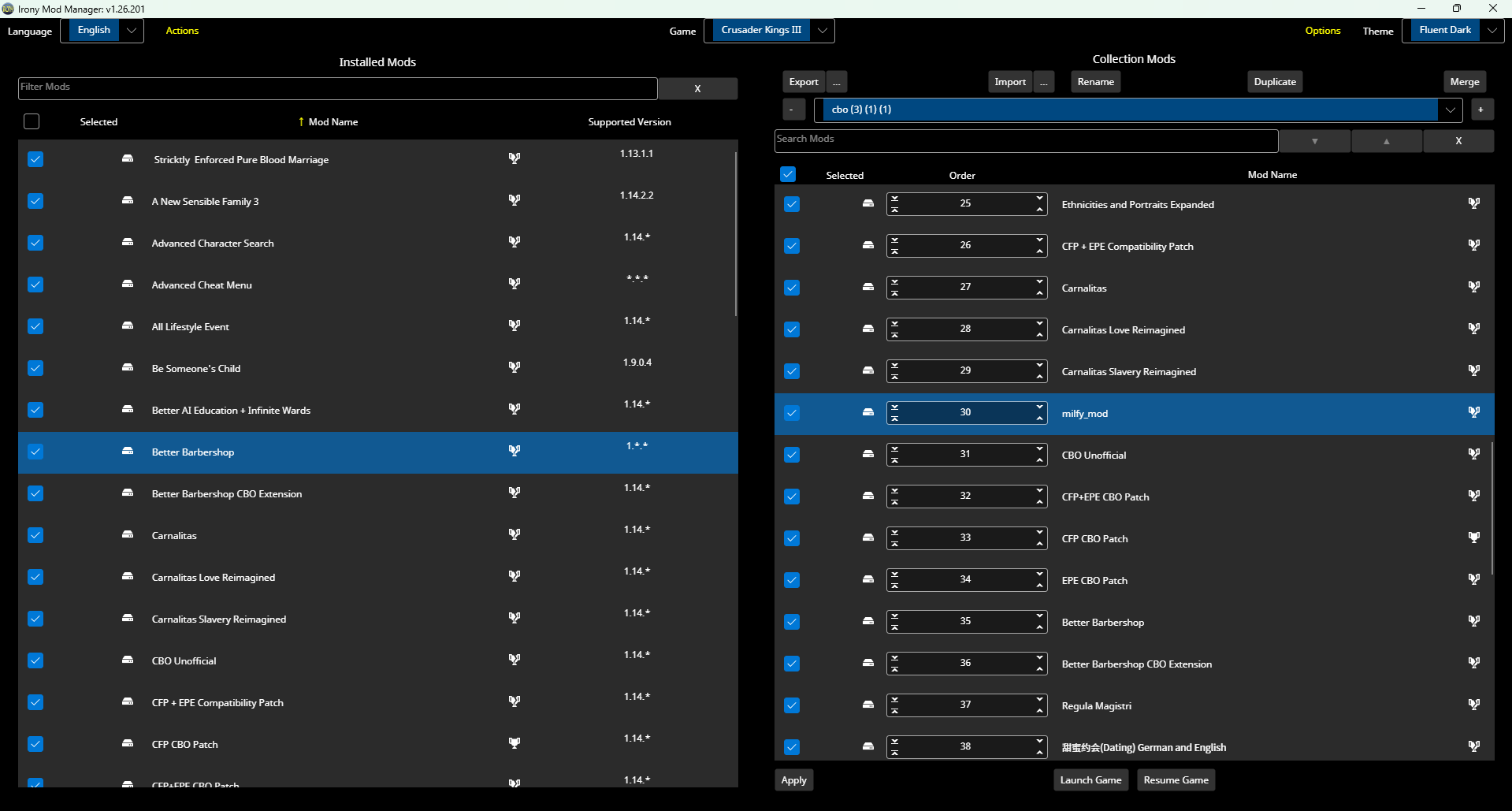Click the up chevron in the order 33 spinner
The image size is (1512, 811).
tap(1040, 544)
